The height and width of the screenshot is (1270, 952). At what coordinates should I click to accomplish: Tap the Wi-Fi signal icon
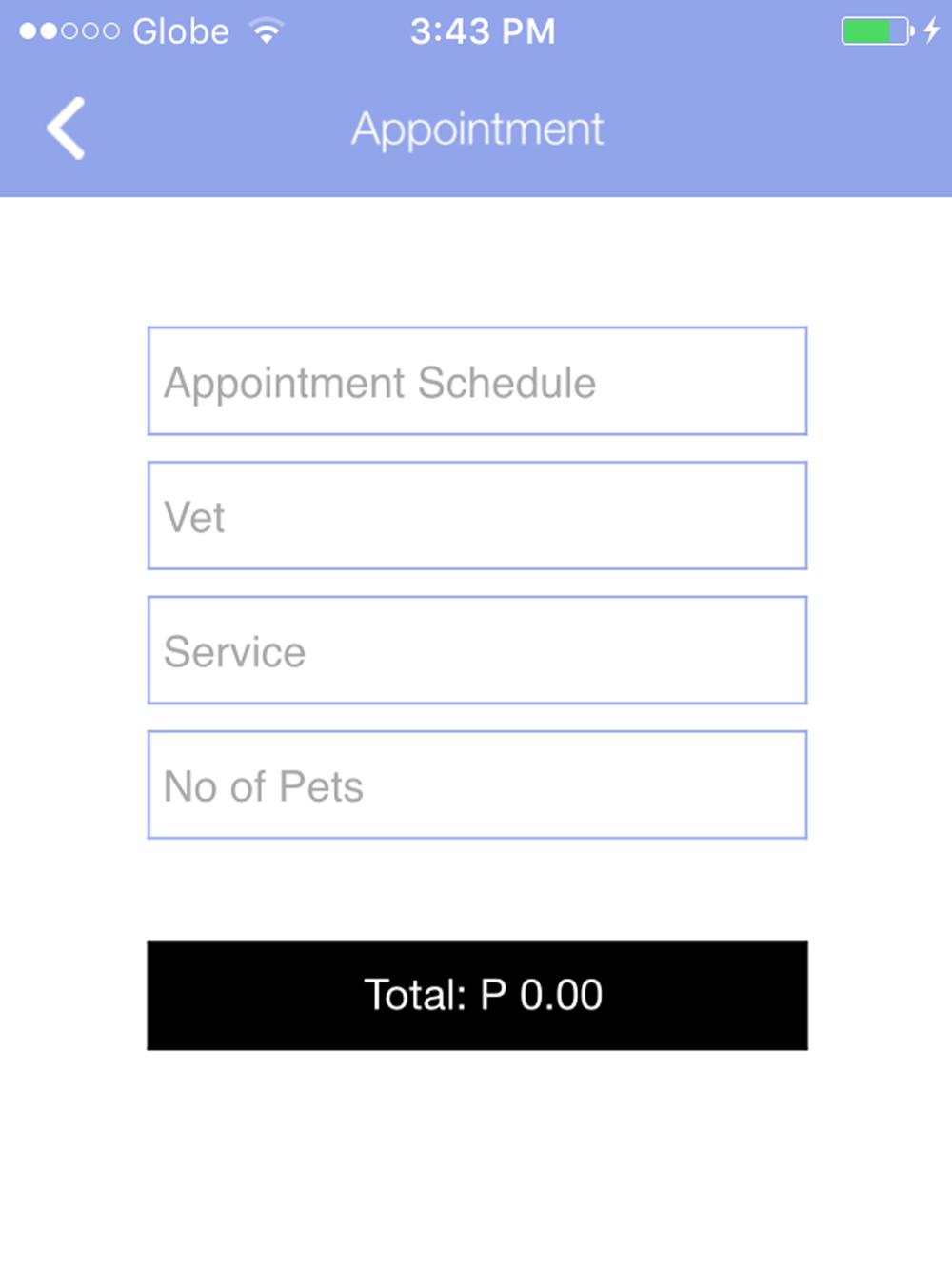point(267,31)
